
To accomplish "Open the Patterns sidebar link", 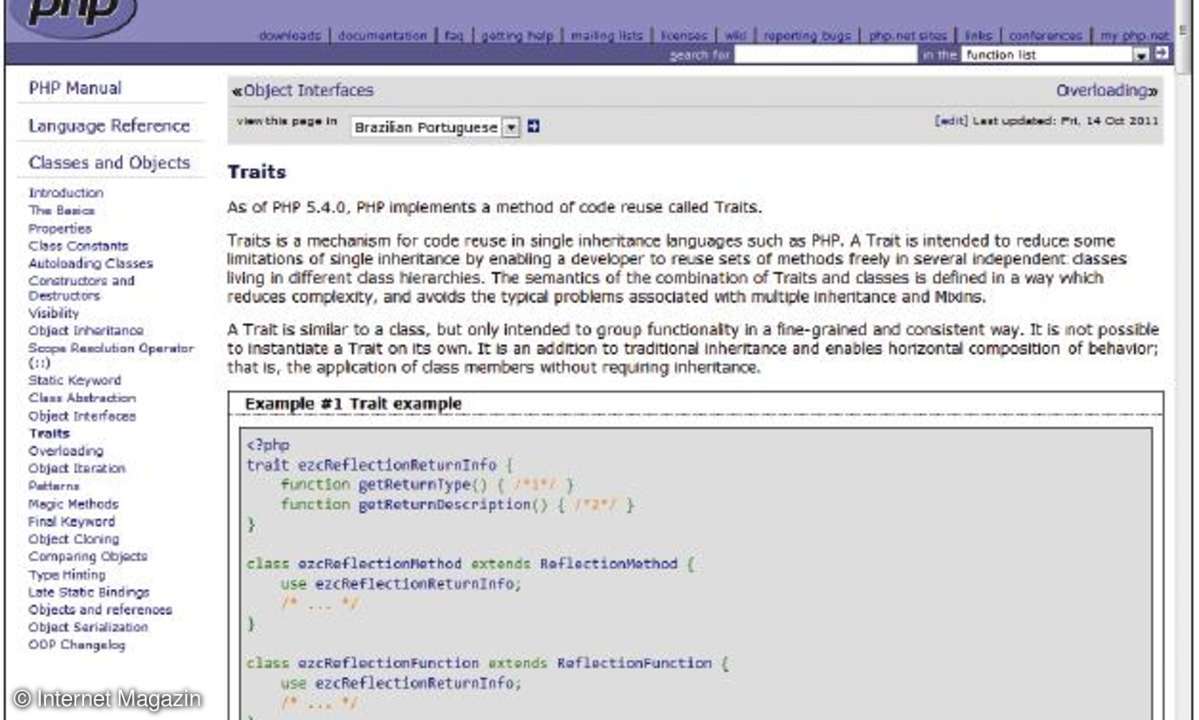I will pos(54,486).
